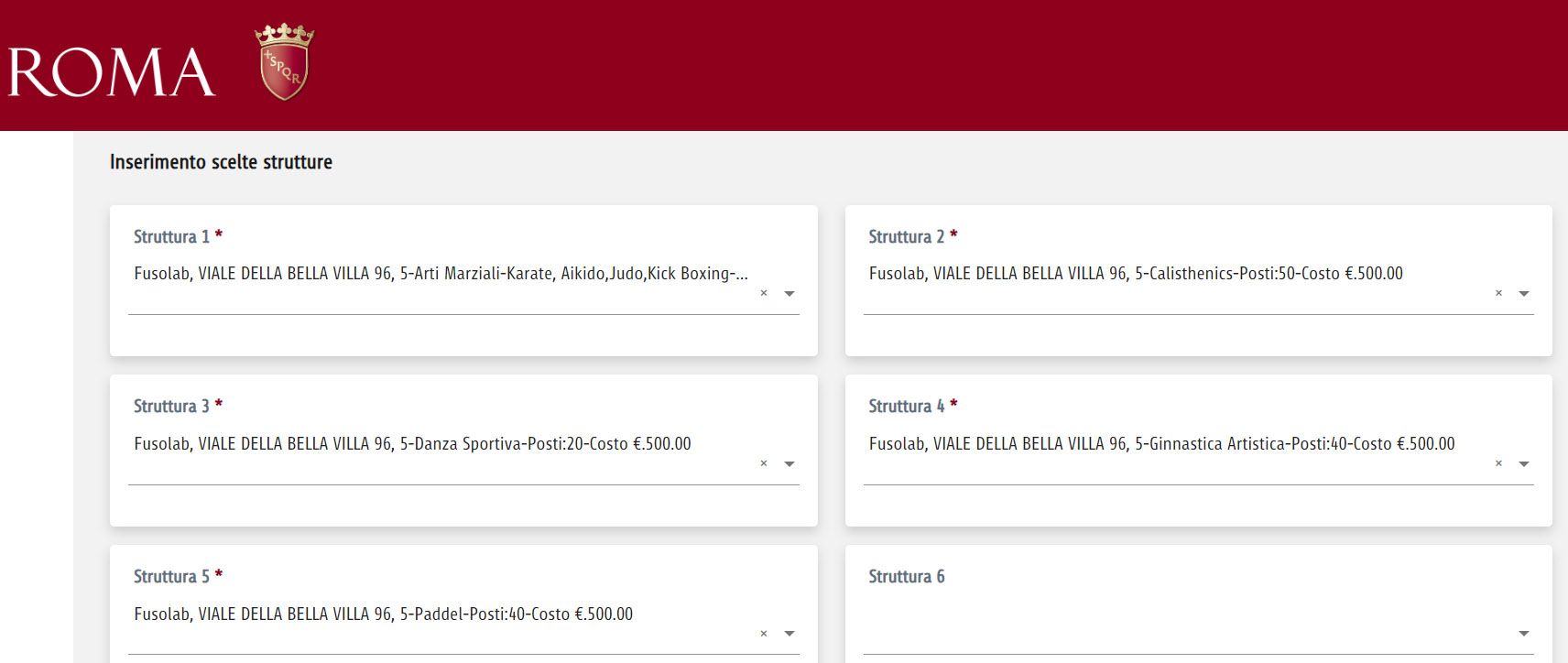The width and height of the screenshot is (1568, 663).
Task: Click the Ginnastica Artistica selection field
Action: point(1161,444)
